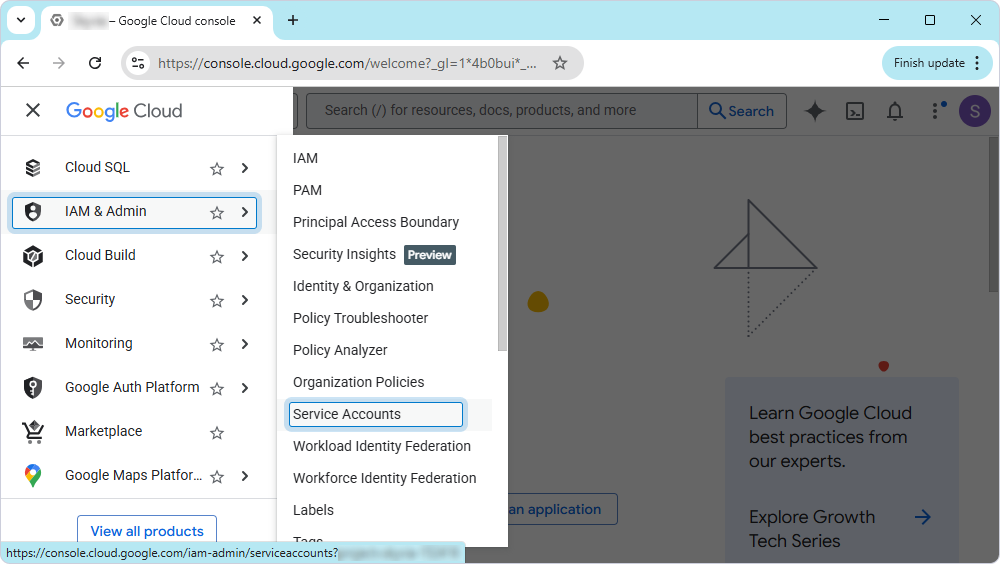The image size is (1000, 564).
Task: Click the Cloud Build product icon
Action: [x=33, y=256]
